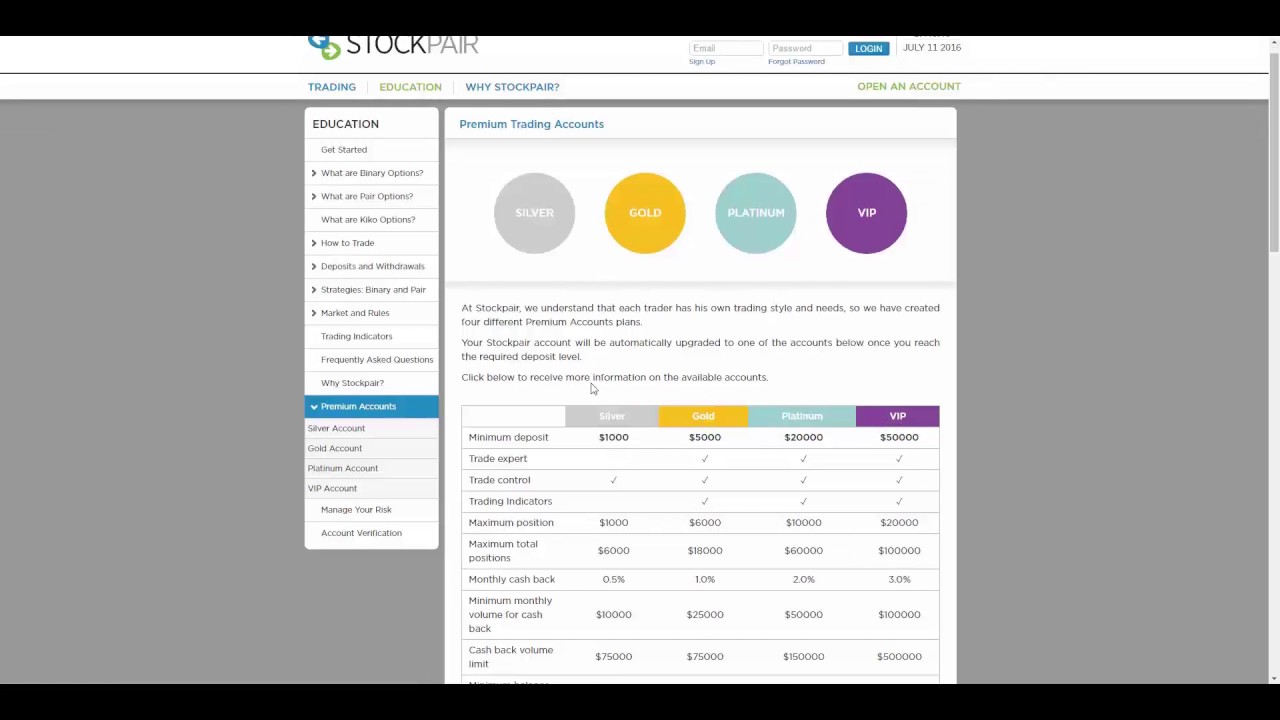Click the Gold table column header
The height and width of the screenshot is (720, 1280).
coord(703,416)
